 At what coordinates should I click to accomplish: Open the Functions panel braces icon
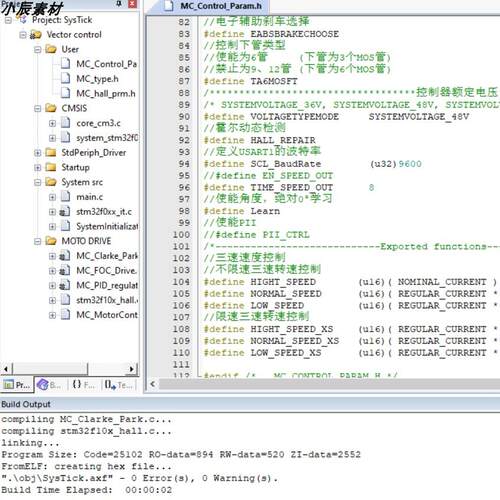[x=77, y=385]
